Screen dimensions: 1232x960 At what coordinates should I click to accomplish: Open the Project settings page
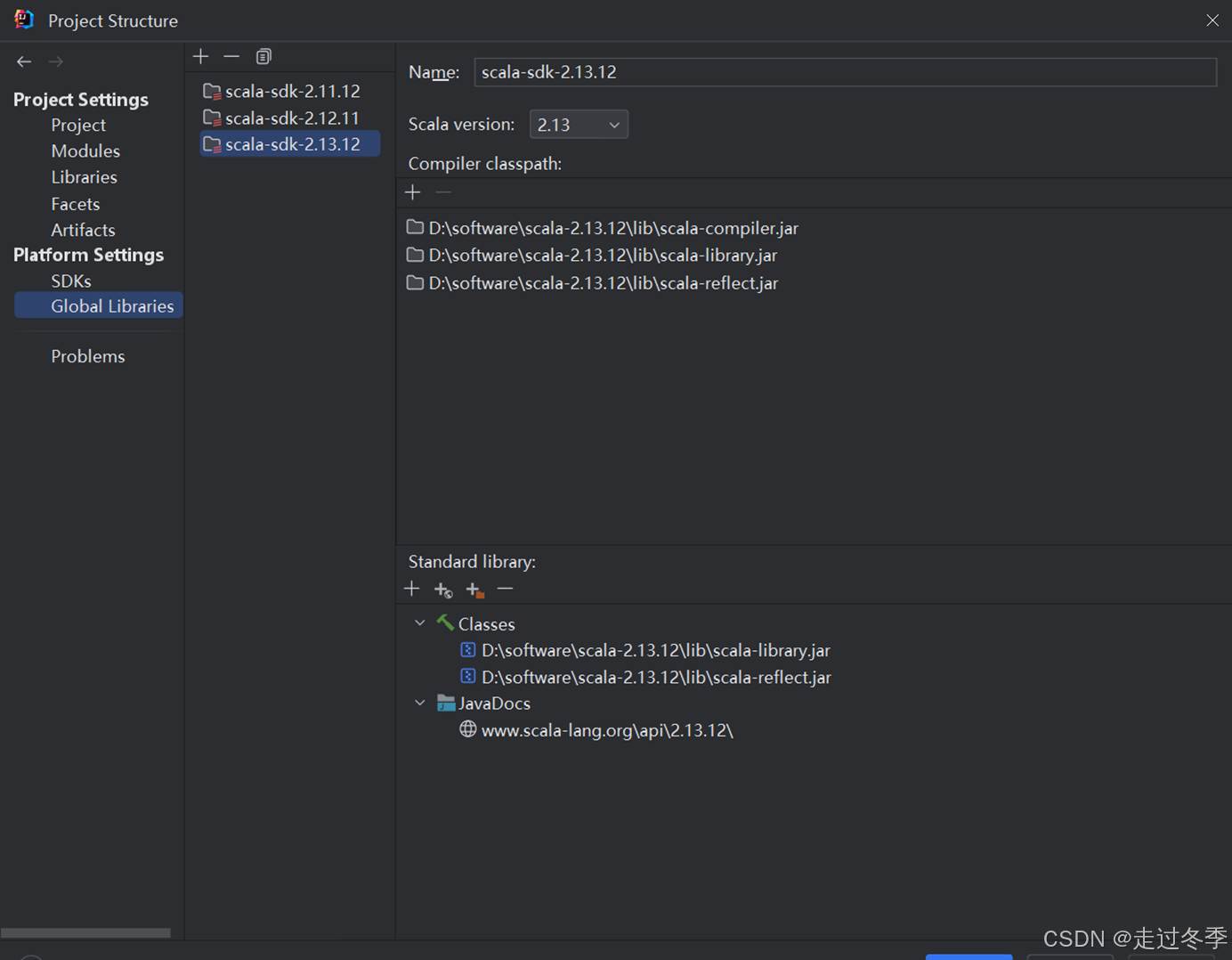(78, 125)
